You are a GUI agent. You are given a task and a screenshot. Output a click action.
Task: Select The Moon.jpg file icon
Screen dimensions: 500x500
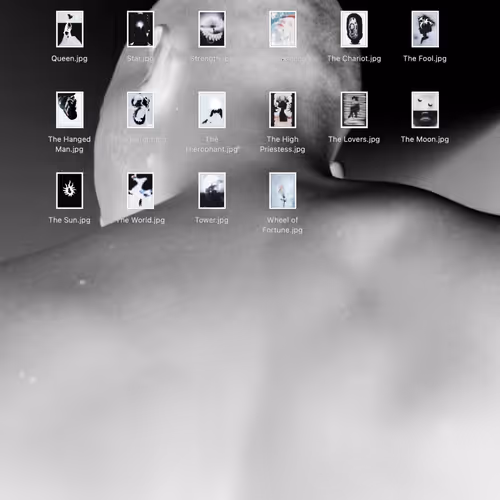pos(425,110)
